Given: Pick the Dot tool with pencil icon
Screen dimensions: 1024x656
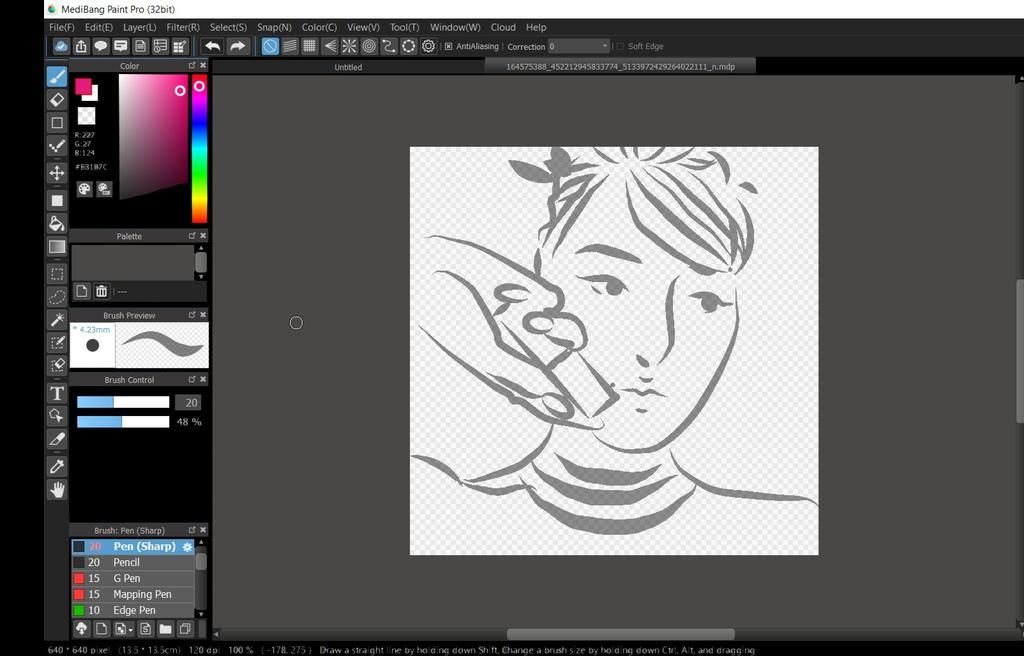Looking at the screenshot, I should tap(57, 146).
